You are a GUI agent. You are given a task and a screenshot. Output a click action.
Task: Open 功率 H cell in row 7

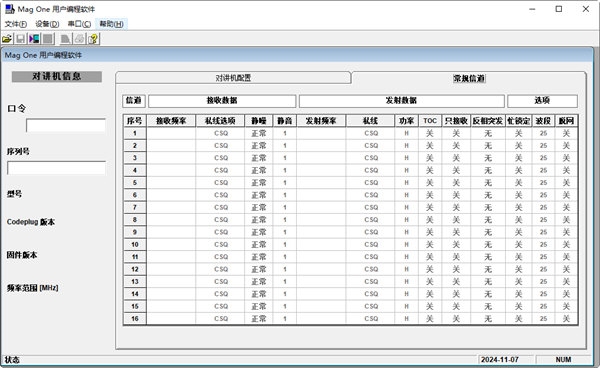tap(406, 207)
